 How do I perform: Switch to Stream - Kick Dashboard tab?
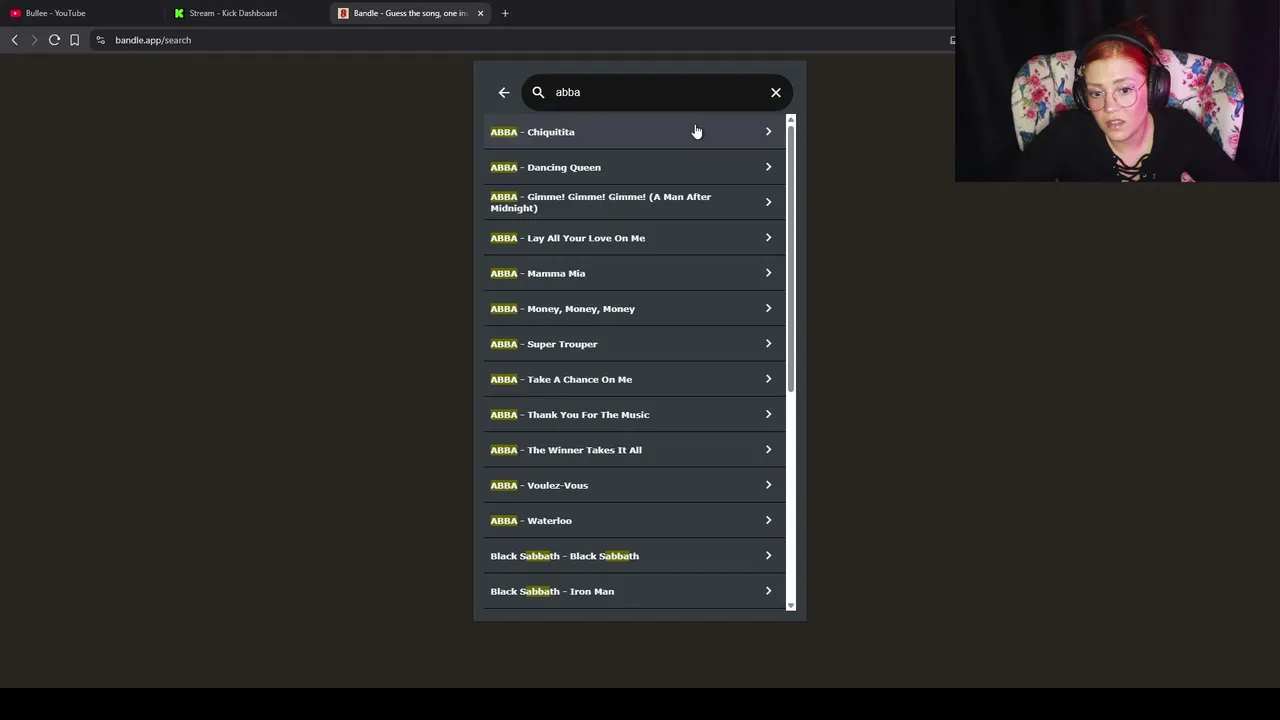click(245, 13)
